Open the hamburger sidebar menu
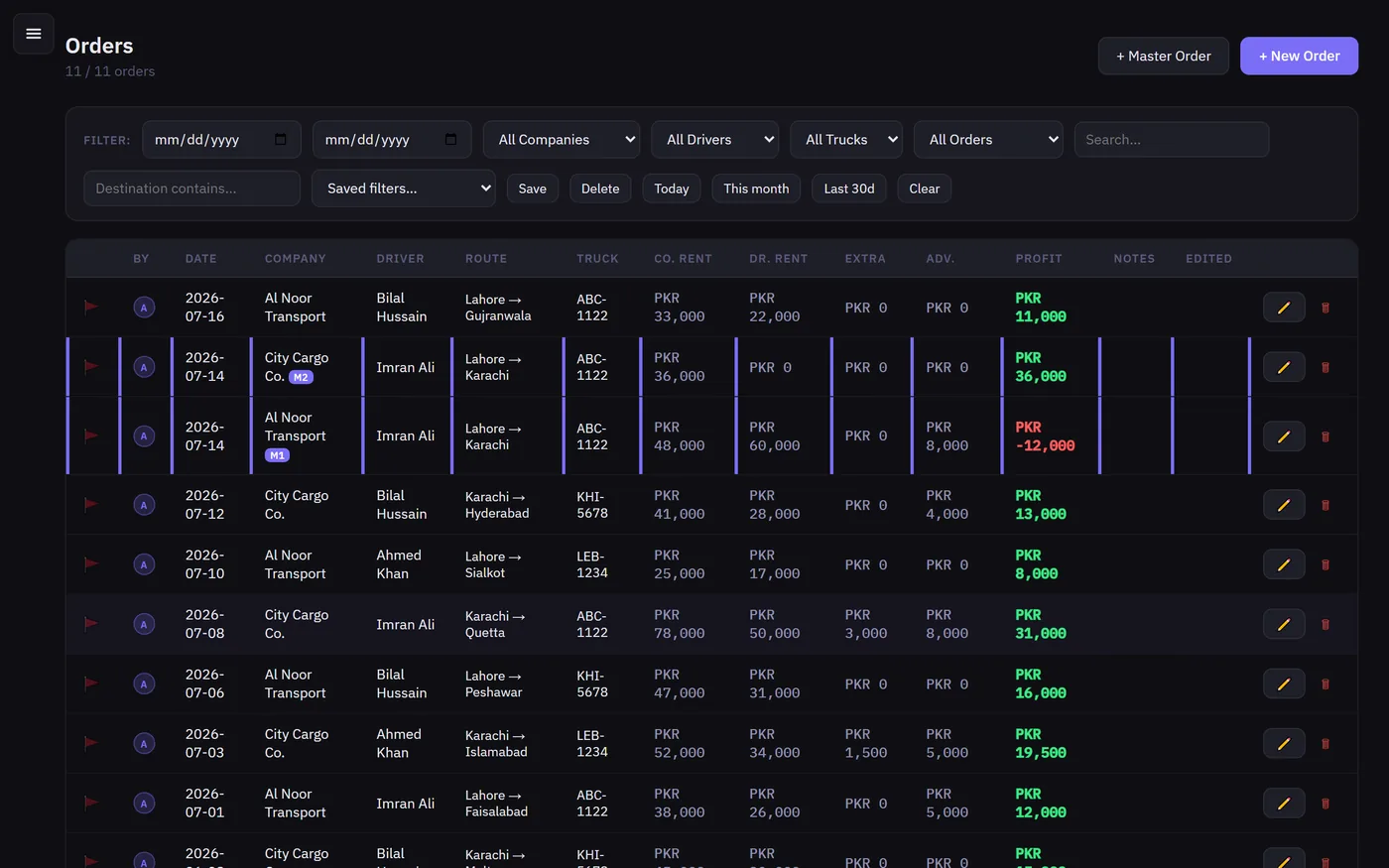This screenshot has width=1389, height=868. click(x=33, y=34)
